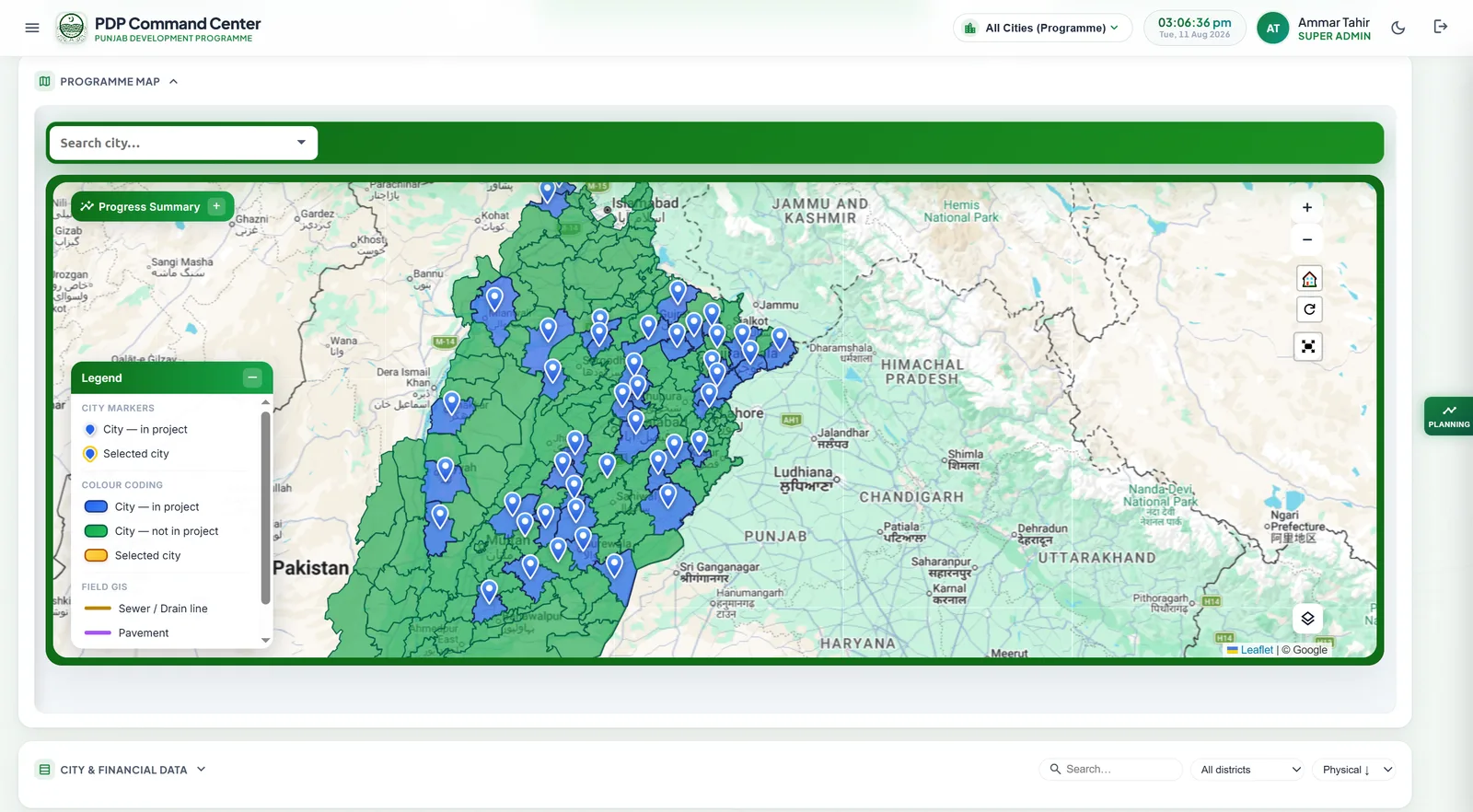1473x812 pixels.
Task: Reset map to home view
Action: click(1308, 279)
